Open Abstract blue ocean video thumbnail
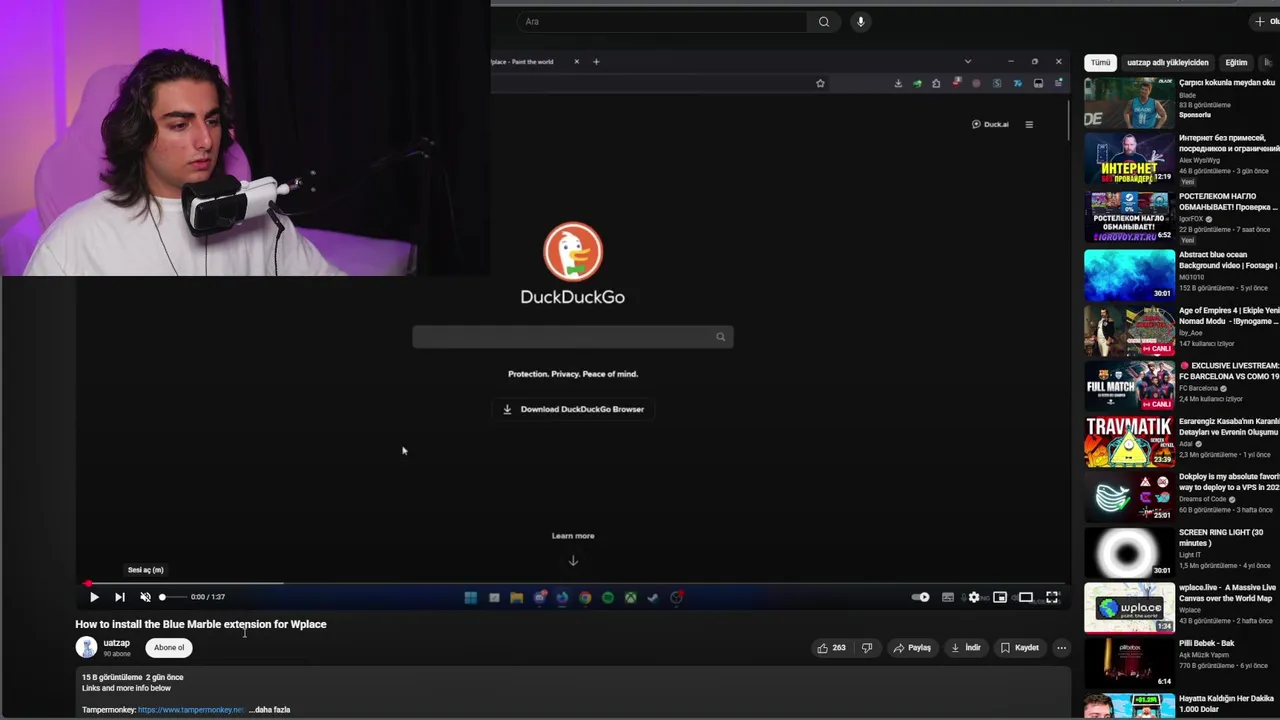This screenshot has width=1280, height=720. tap(1129, 275)
